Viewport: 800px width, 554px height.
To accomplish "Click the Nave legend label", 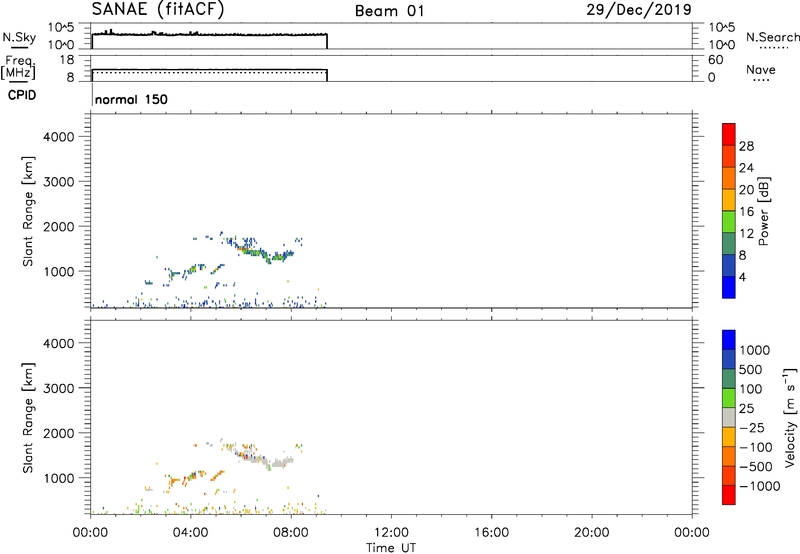I will click(x=761, y=70).
